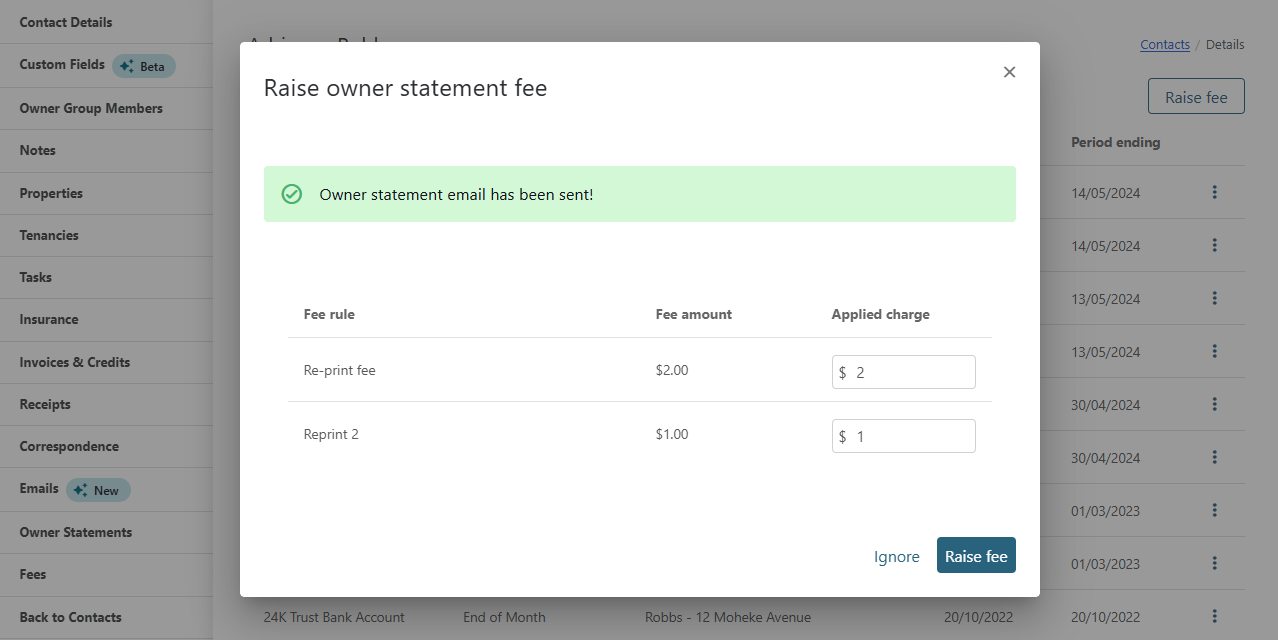Go to Owner Statements in sidebar

[x=76, y=533]
